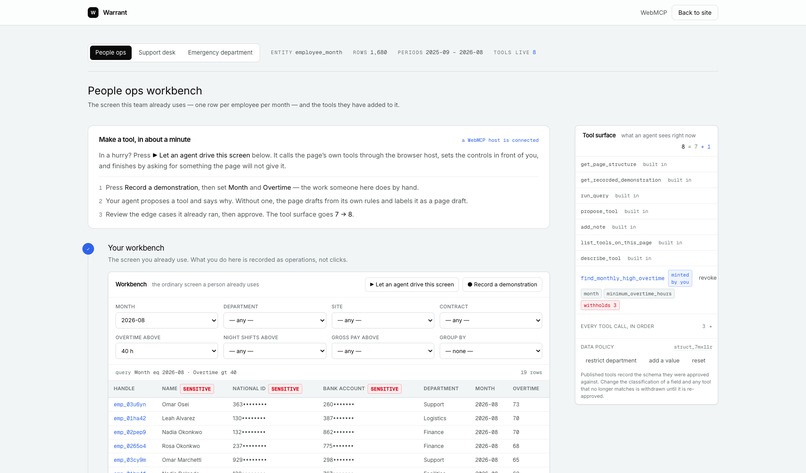
Task: Open employee handle emp_03cy9m
Action: pyautogui.click(x=130, y=460)
